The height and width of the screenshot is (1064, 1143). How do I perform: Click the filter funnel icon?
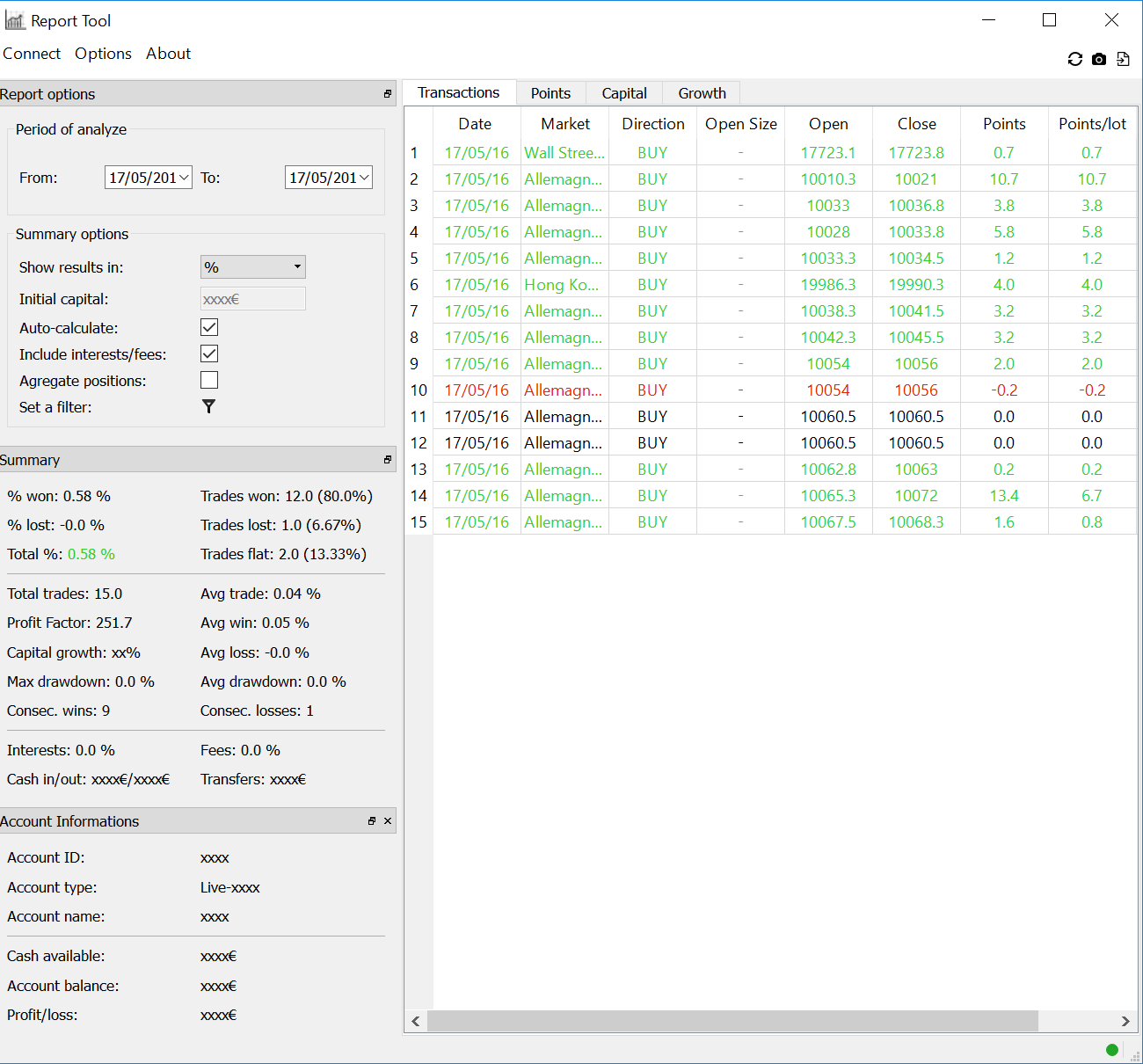208,406
